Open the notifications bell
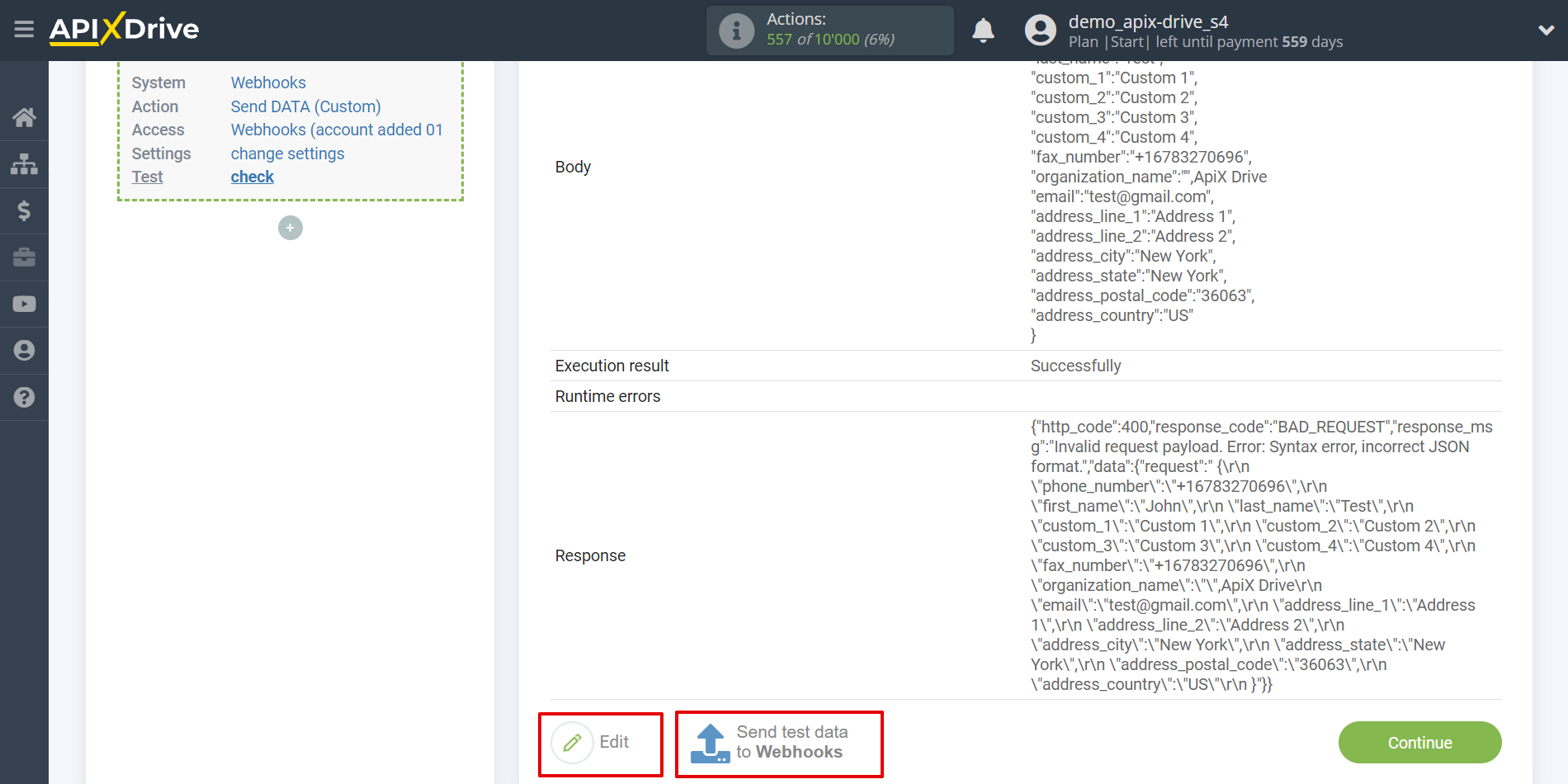The image size is (1568, 784). click(x=983, y=31)
